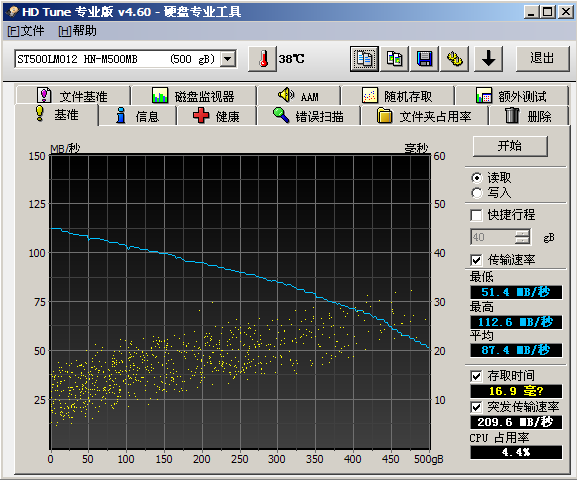
Task: Toggle the 传输速率 checkbox
Action: (x=476, y=260)
